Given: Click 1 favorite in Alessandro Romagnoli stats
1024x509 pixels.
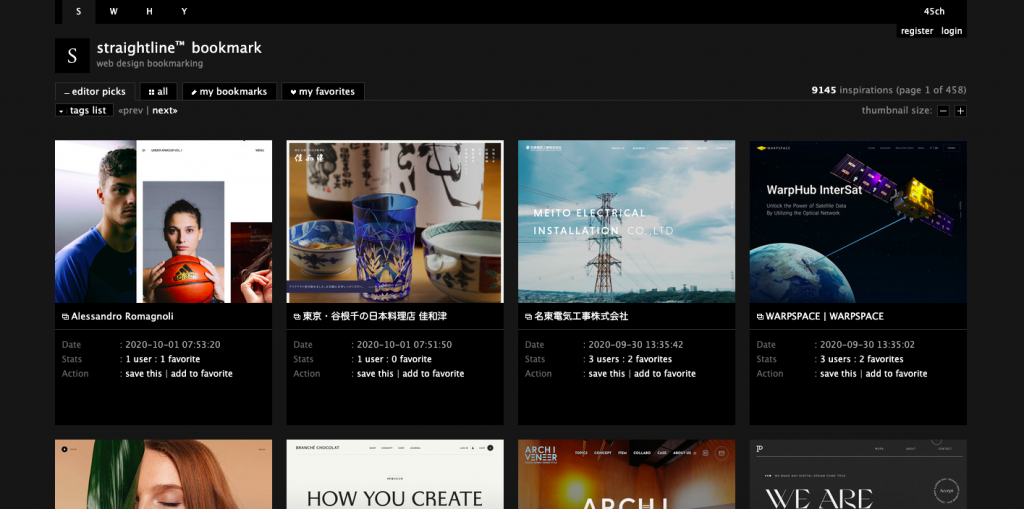Looking at the screenshot, I should (x=180, y=359).
